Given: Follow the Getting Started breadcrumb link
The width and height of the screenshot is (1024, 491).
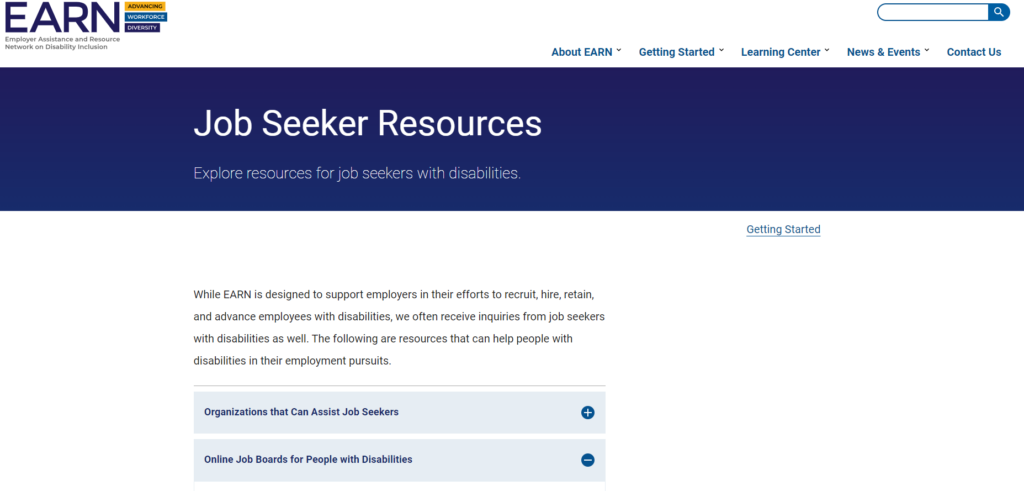Looking at the screenshot, I should (783, 229).
